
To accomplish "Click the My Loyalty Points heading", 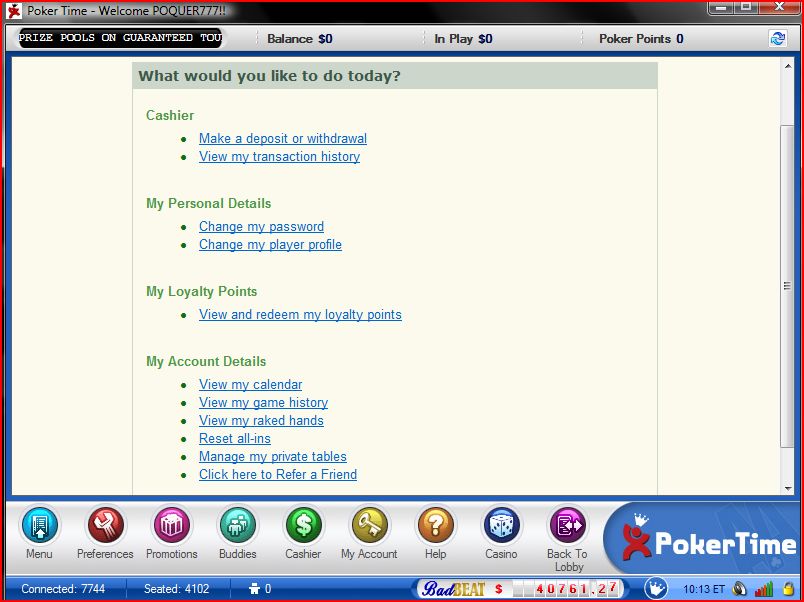I will click(202, 291).
